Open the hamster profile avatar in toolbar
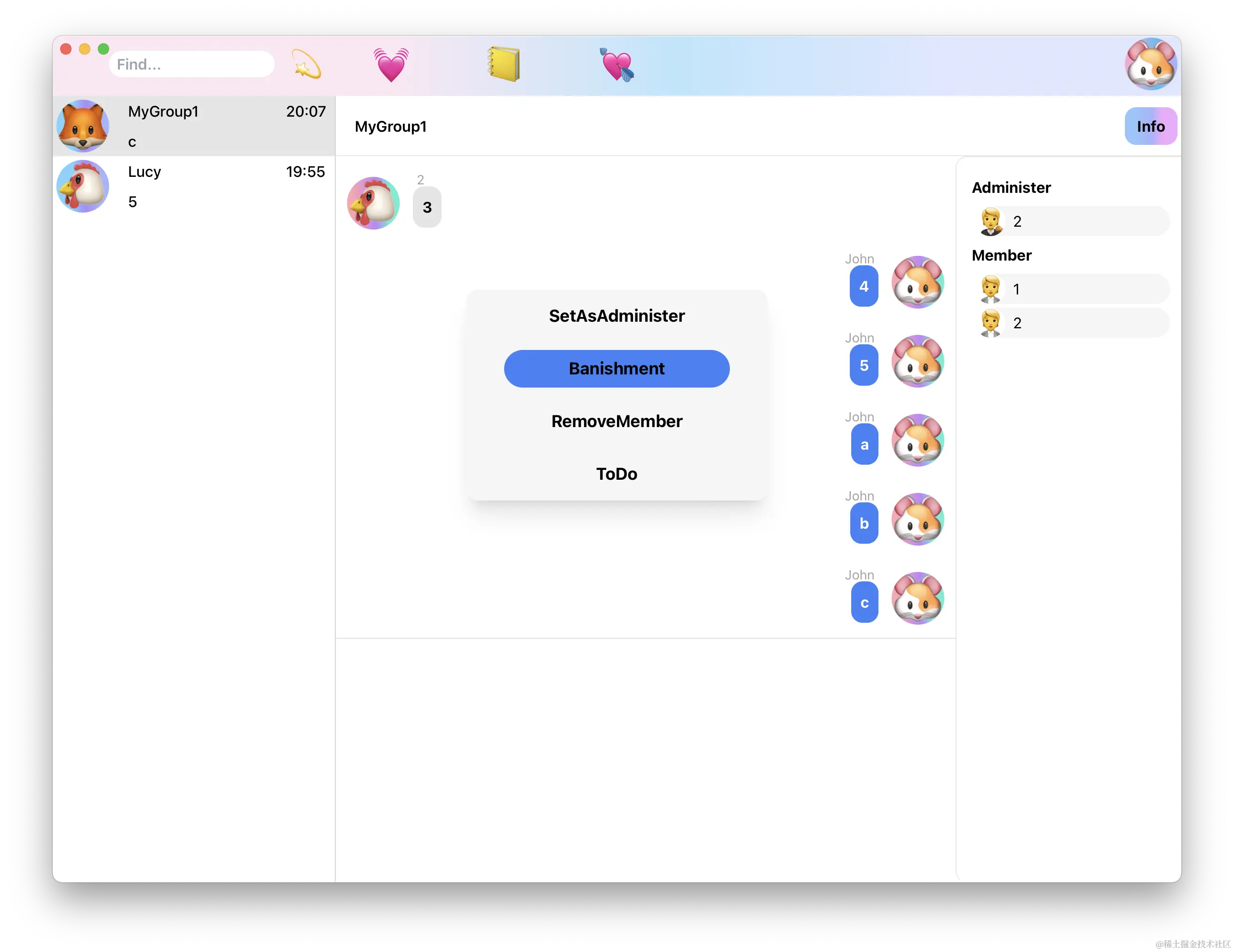The height and width of the screenshot is (952, 1234). coord(1150,64)
